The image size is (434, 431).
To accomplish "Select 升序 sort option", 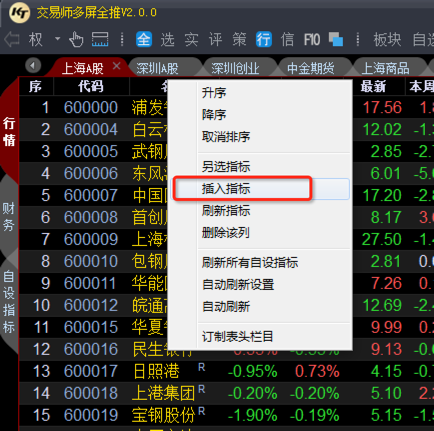I will [214, 93].
